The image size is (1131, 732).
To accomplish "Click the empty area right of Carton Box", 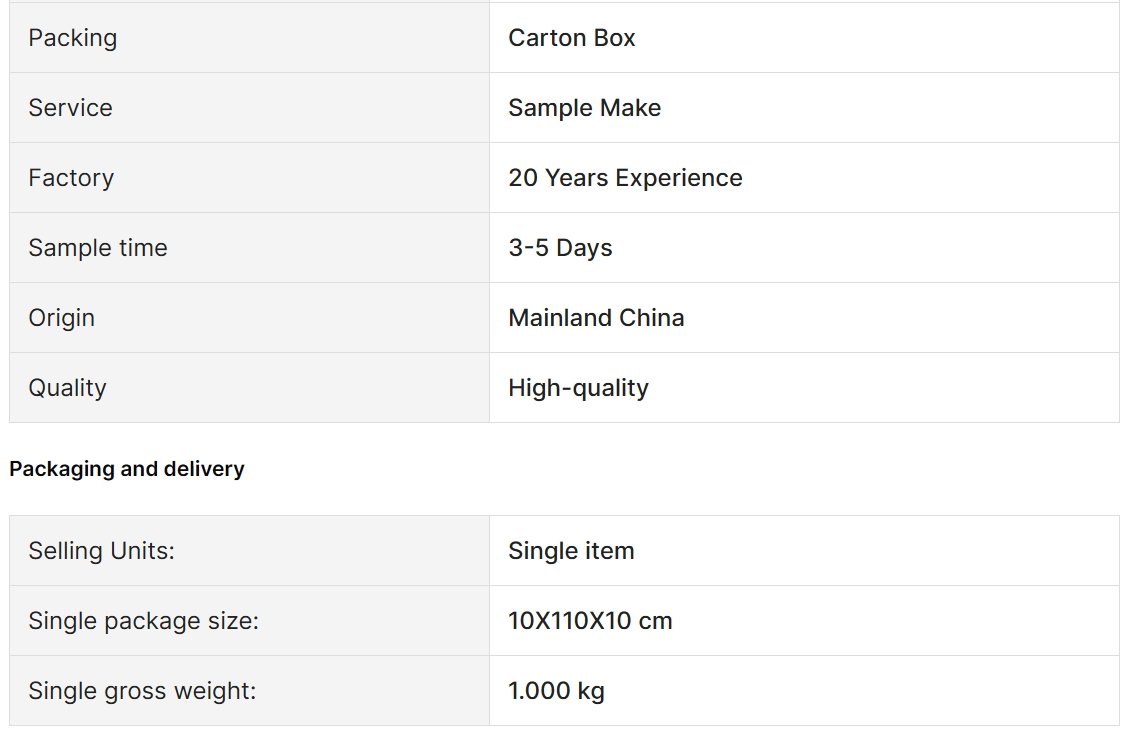I will coord(876,38).
